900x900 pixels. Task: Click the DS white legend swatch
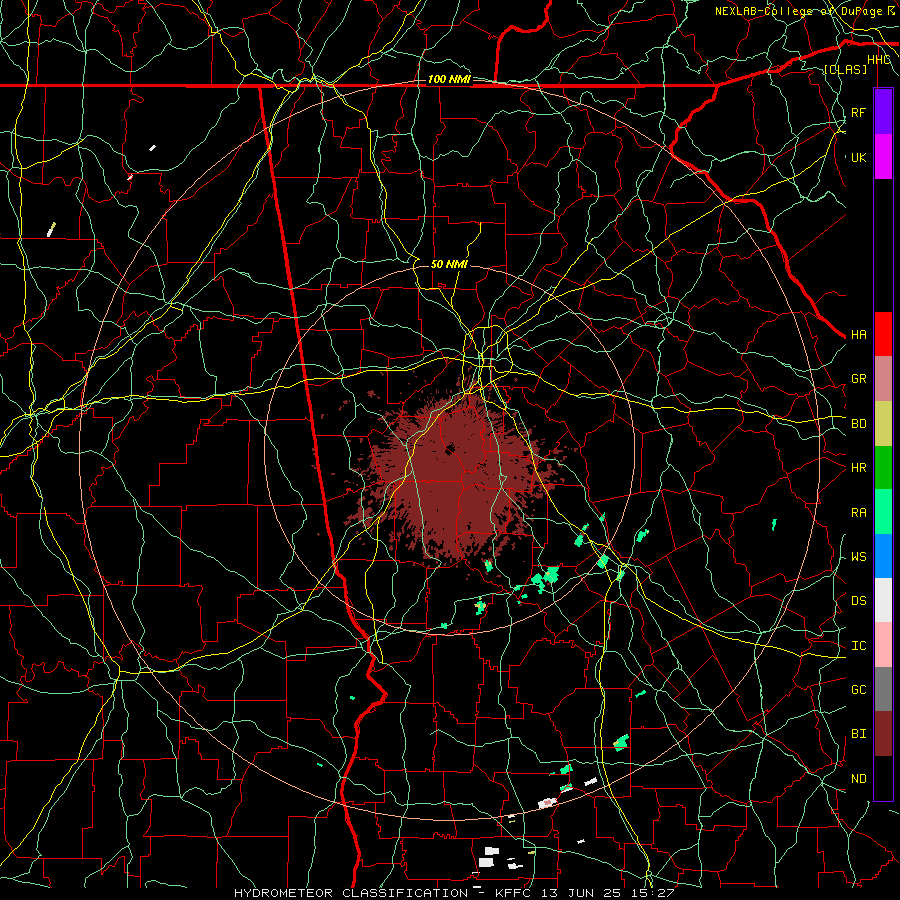click(883, 600)
